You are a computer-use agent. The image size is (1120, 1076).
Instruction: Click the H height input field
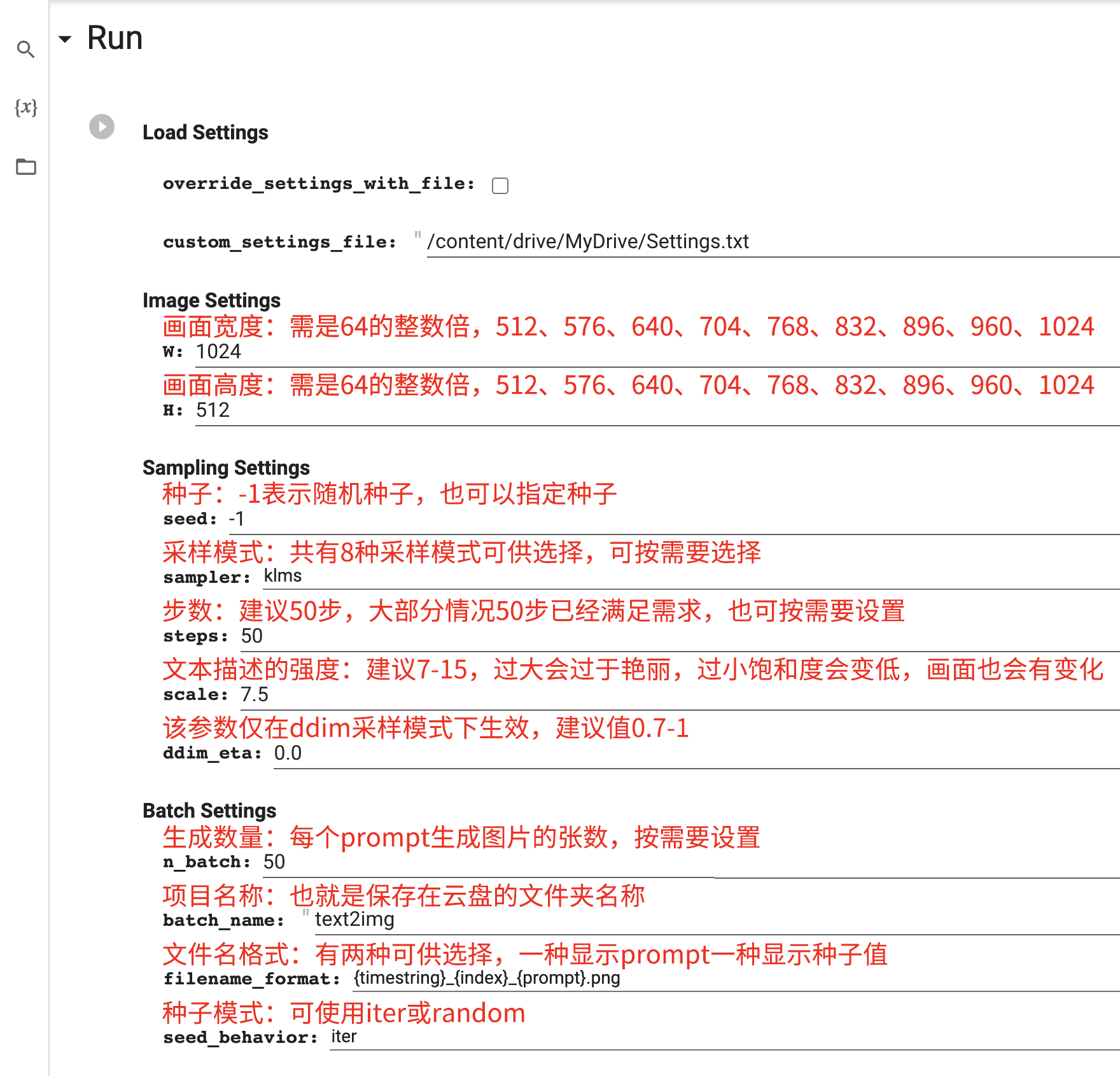point(657,410)
